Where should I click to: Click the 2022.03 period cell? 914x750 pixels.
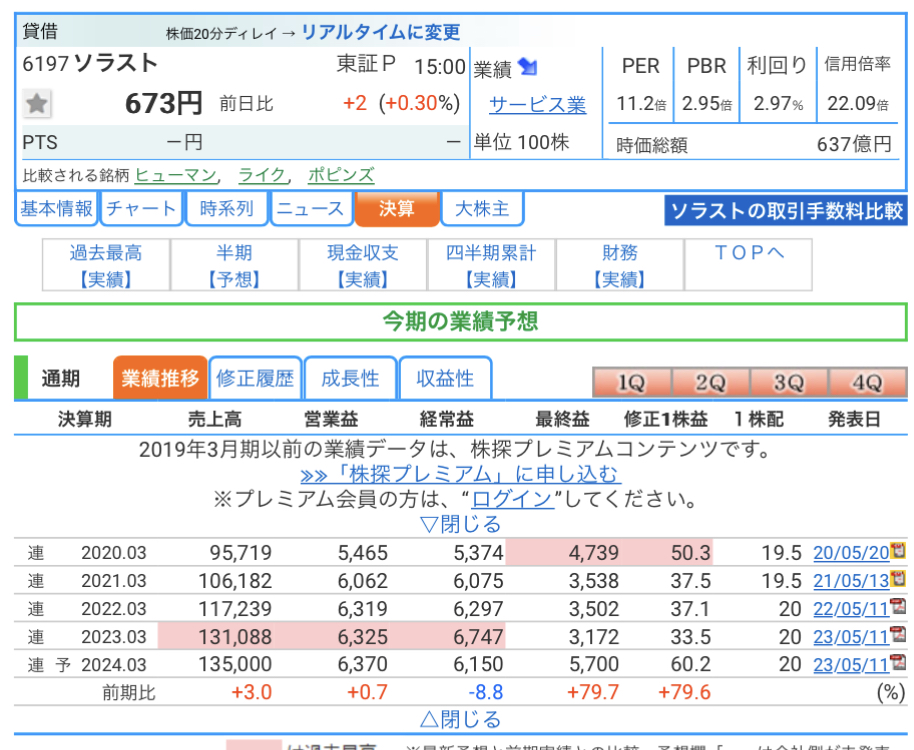114,608
